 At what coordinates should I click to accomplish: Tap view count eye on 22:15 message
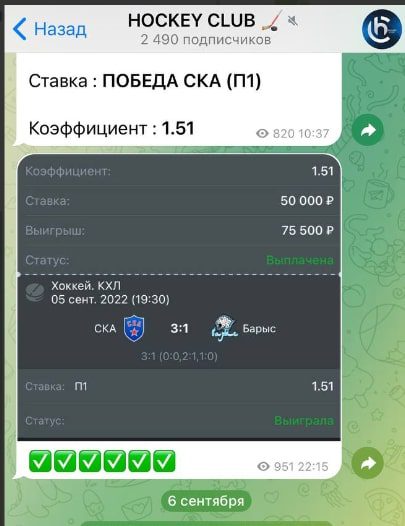263,466
